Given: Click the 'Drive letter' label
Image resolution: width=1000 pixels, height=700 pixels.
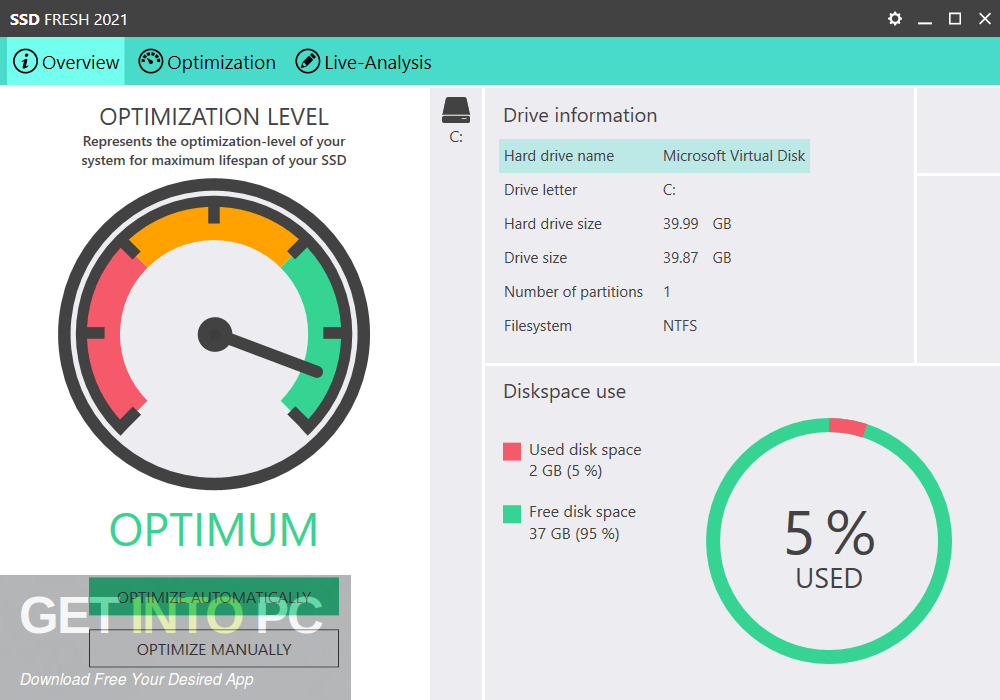Looking at the screenshot, I should click(540, 190).
